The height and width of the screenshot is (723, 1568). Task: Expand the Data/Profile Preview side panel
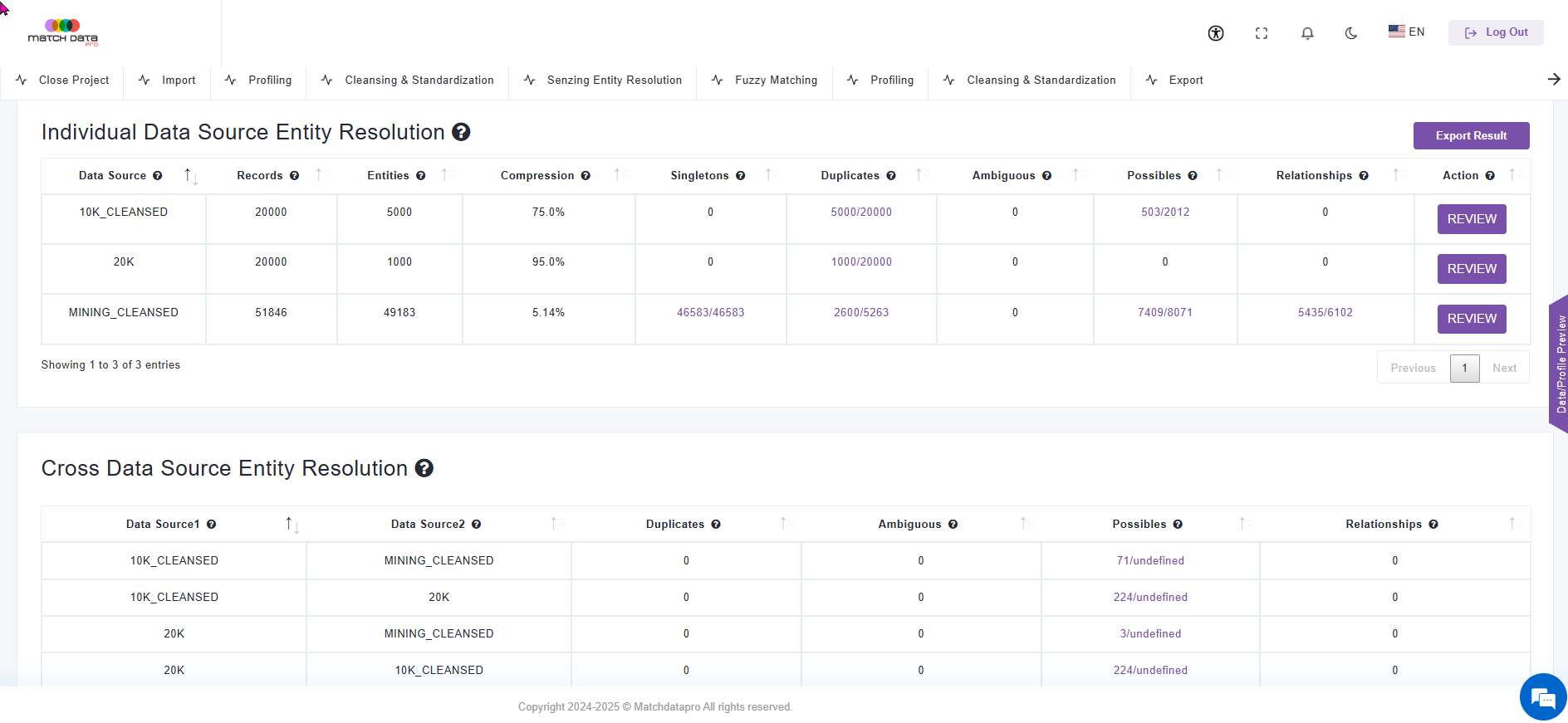point(1559,364)
